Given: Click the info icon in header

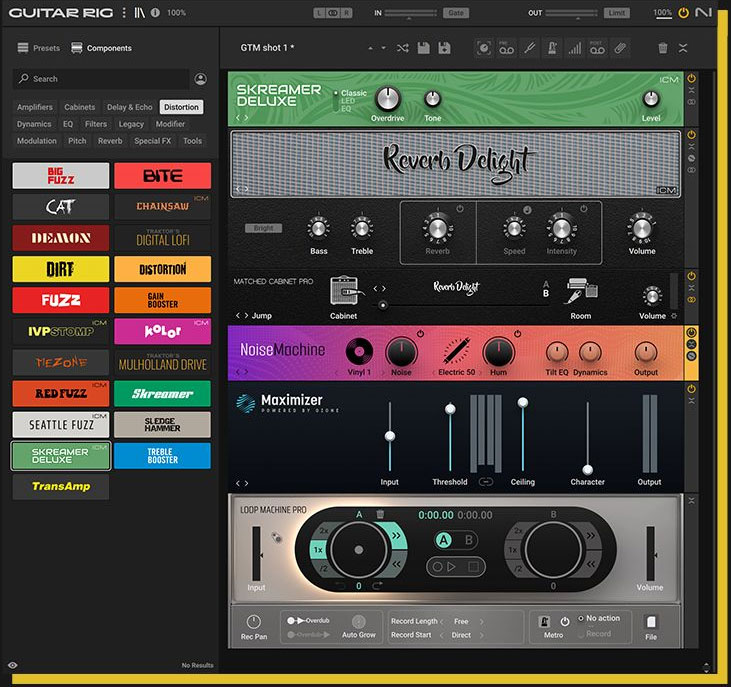Looking at the screenshot, I should point(155,13).
